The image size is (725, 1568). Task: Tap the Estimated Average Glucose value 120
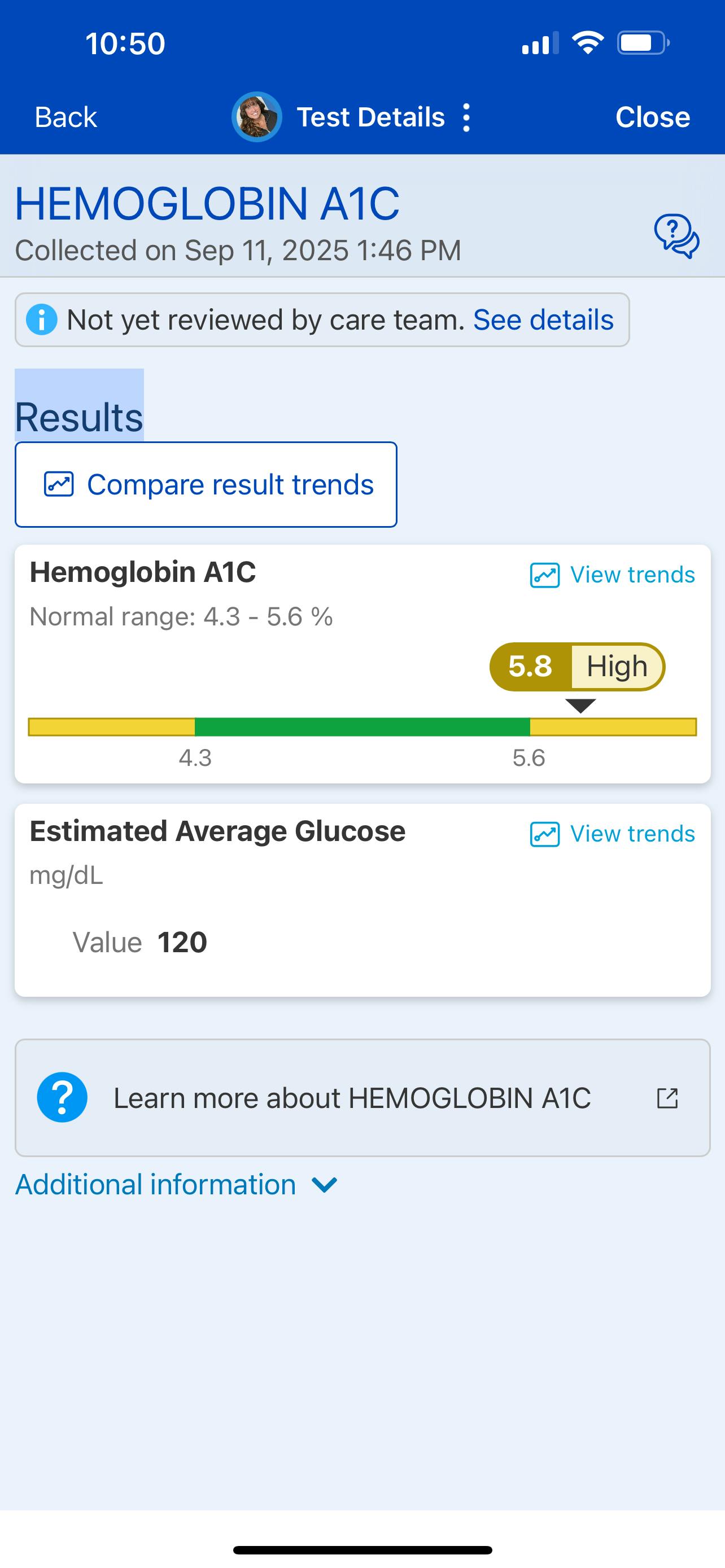(182, 942)
